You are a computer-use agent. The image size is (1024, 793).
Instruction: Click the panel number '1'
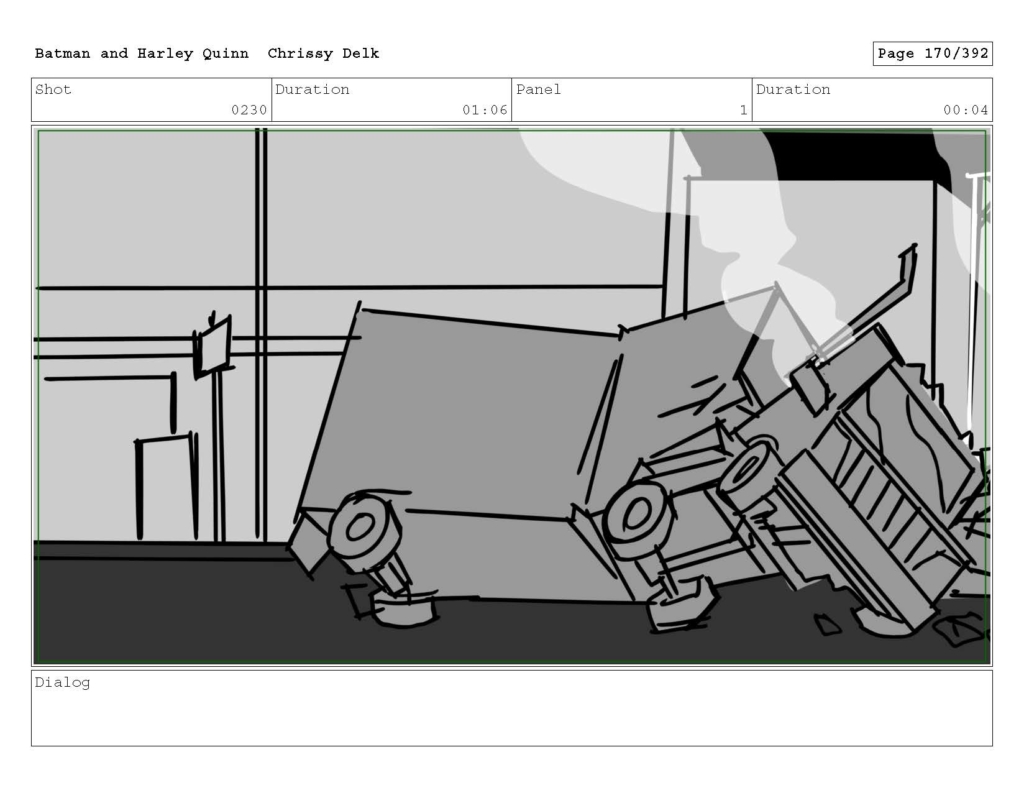pos(743,110)
